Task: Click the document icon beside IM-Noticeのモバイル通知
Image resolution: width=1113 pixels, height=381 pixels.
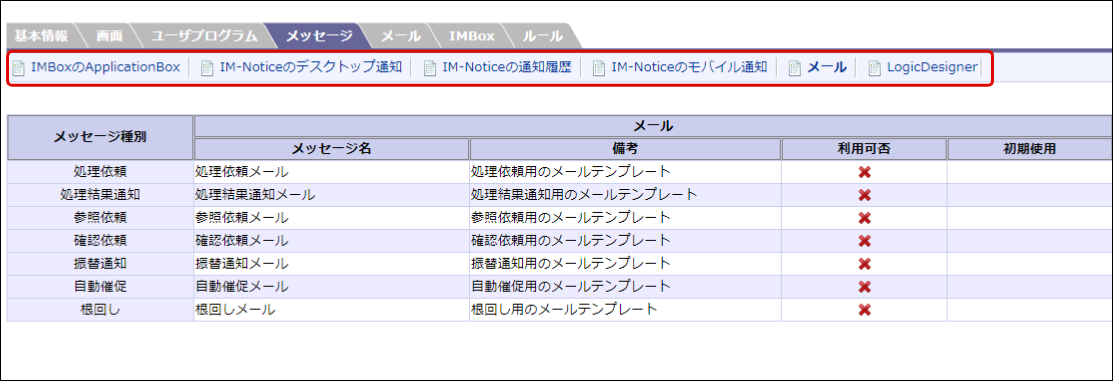Action: 599,68
